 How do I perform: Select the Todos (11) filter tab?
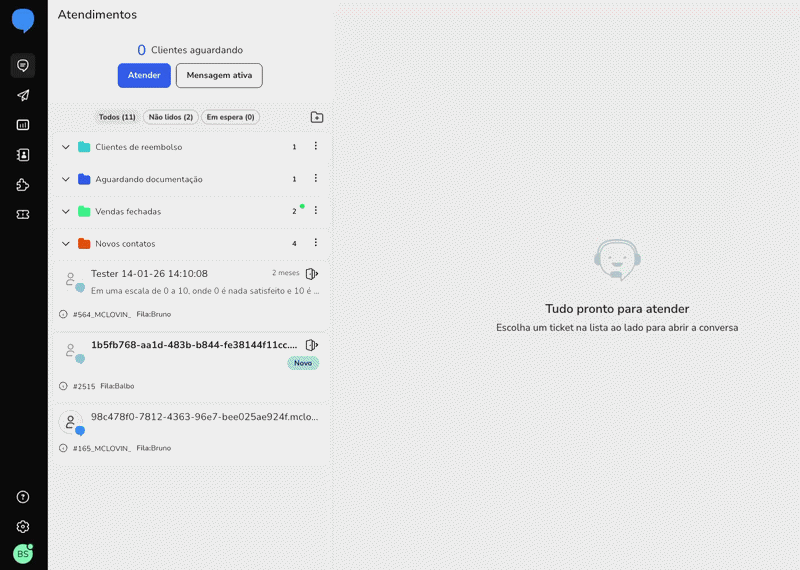pyautogui.click(x=117, y=117)
